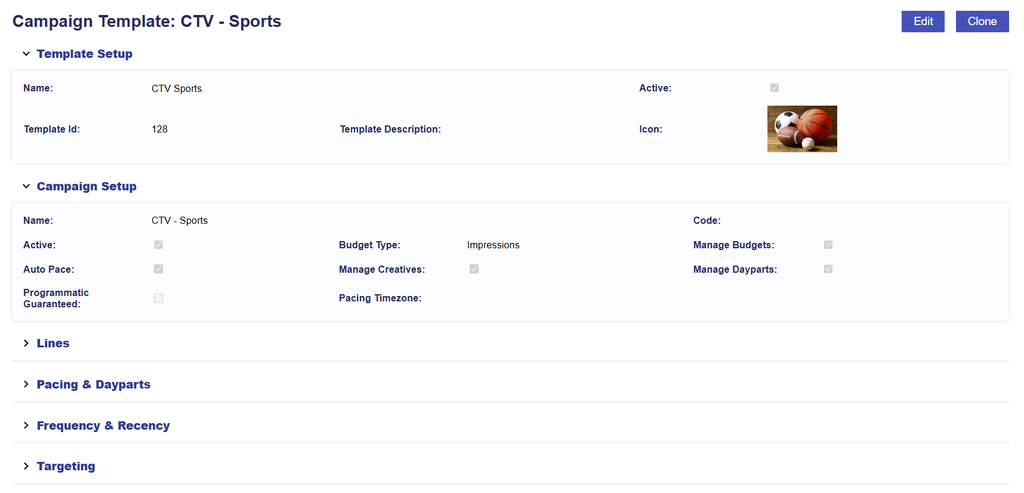Enable the Programmatic Guaranteed checkbox
The image size is (1024, 493).
click(x=158, y=298)
